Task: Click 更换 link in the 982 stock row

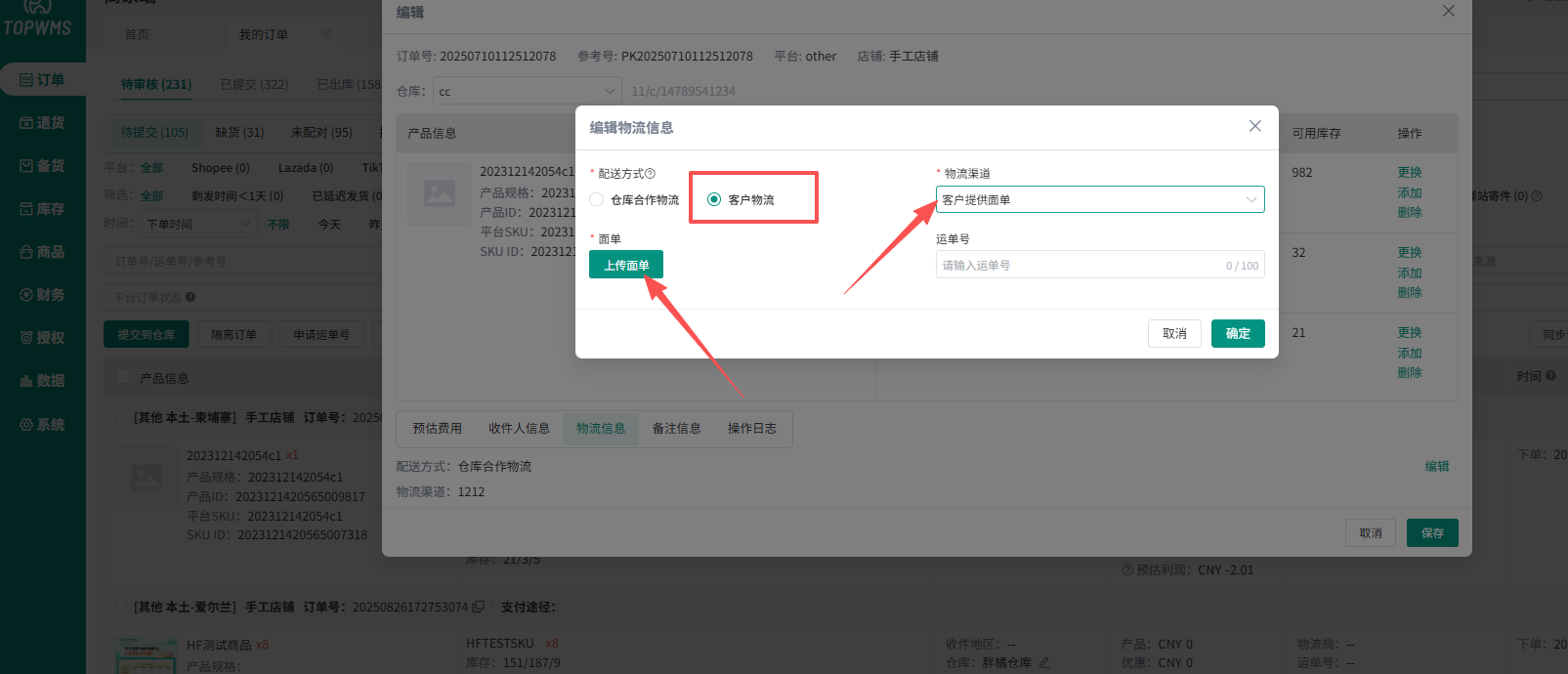Action: (x=1410, y=172)
